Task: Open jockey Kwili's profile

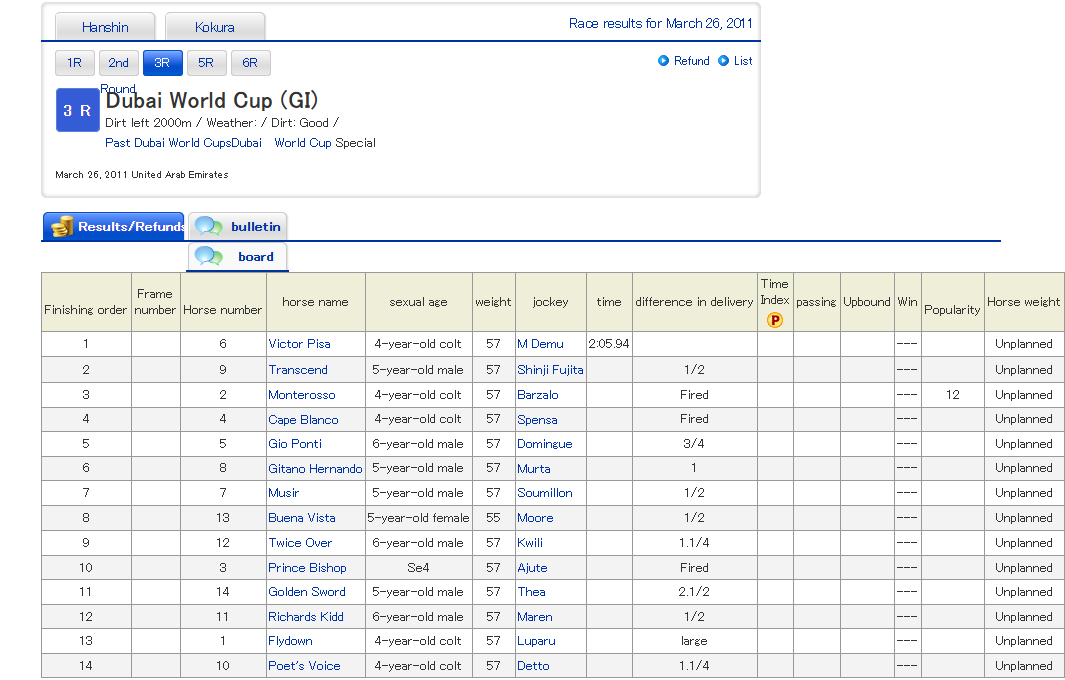Action: click(x=530, y=543)
